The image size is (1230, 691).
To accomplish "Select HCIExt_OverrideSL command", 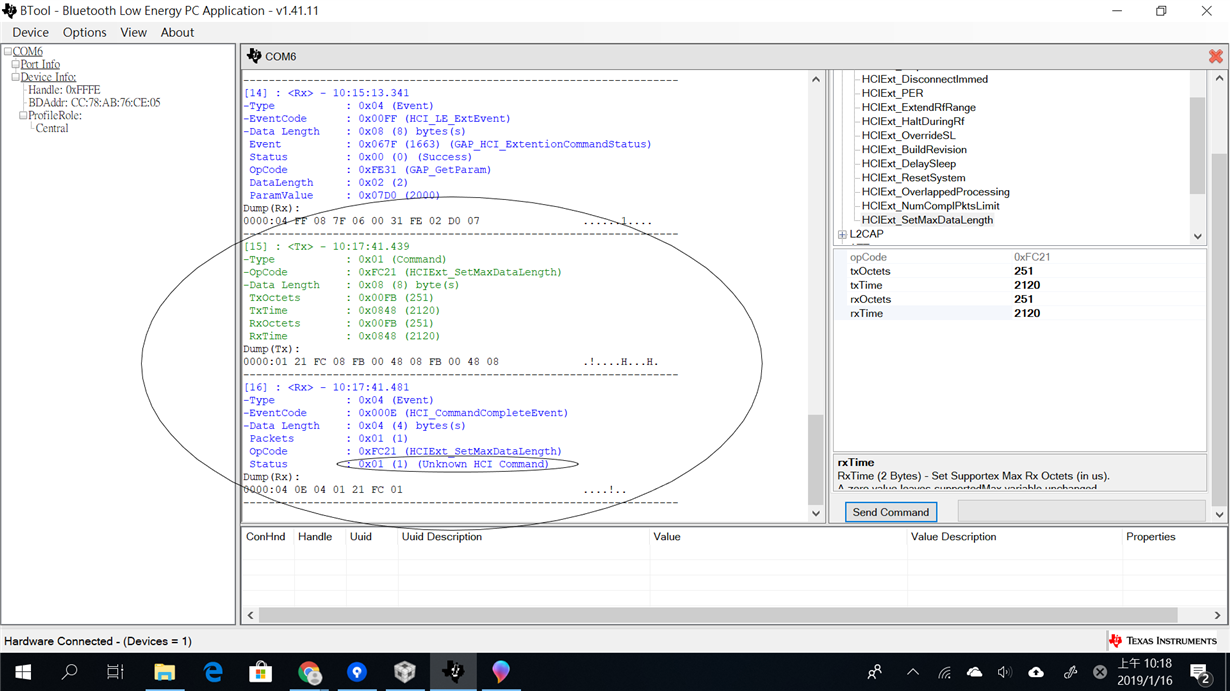I will click(x=908, y=135).
